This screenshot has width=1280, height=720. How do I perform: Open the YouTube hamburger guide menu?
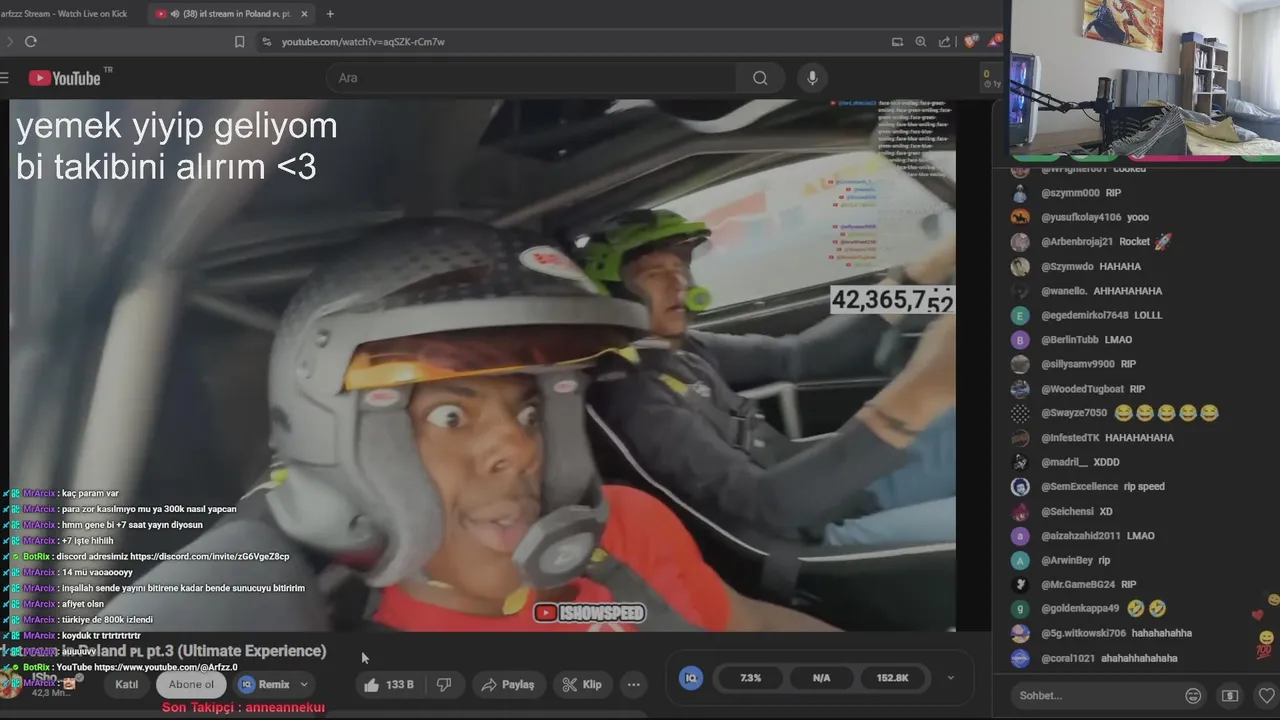pos(5,78)
